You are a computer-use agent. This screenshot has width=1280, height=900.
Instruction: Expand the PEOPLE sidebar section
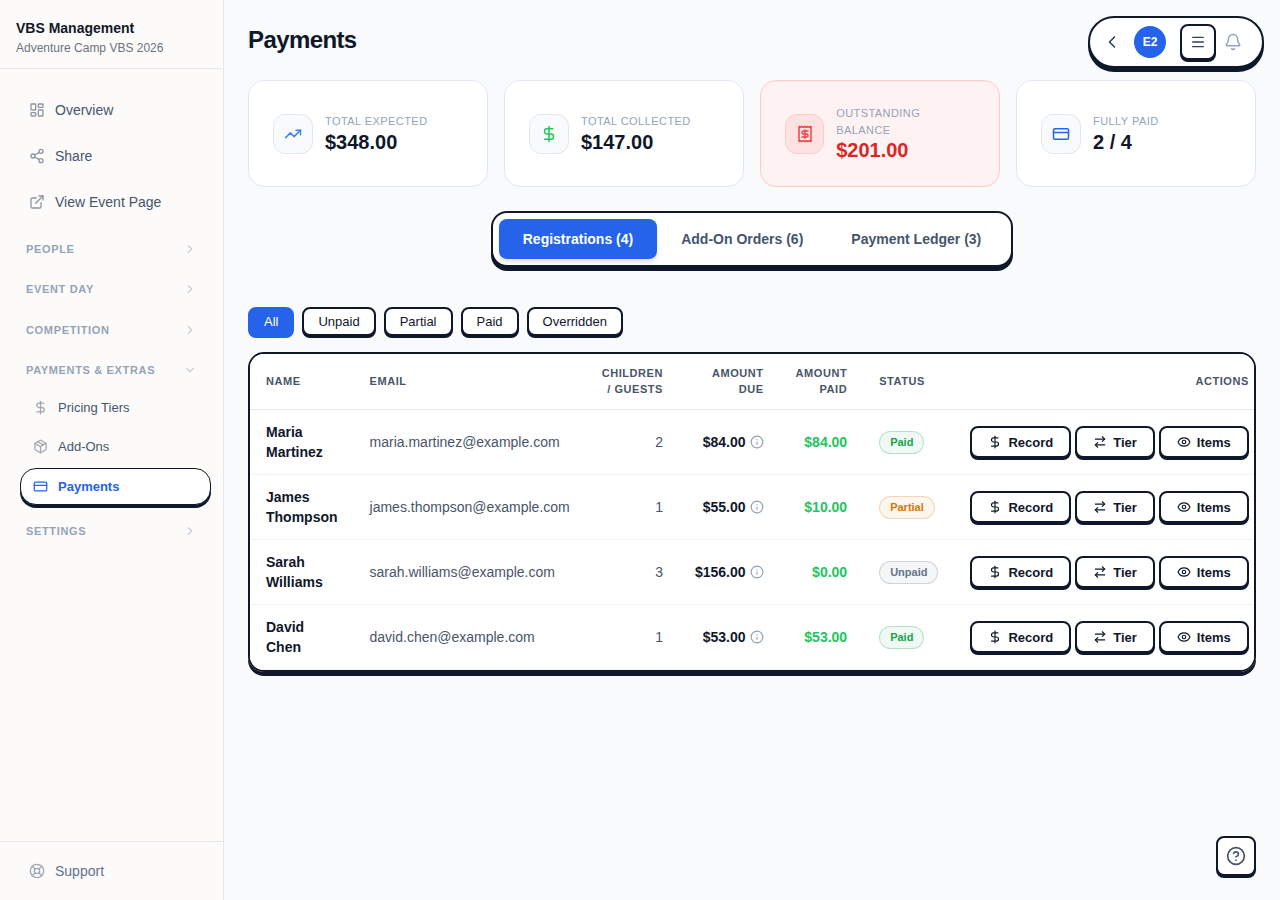click(x=110, y=249)
